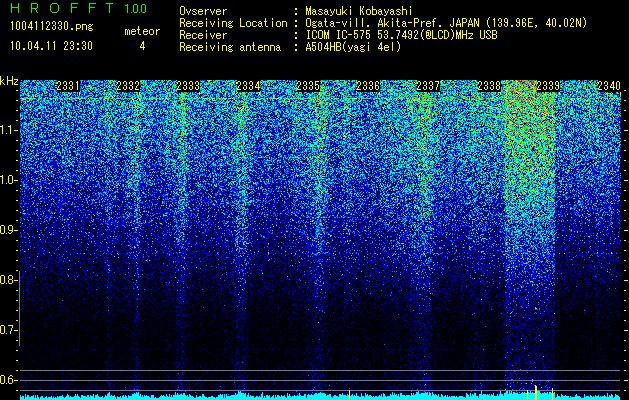629x400 pixels.
Task: Click the 1.0 kHz axis label
Action: point(8,181)
